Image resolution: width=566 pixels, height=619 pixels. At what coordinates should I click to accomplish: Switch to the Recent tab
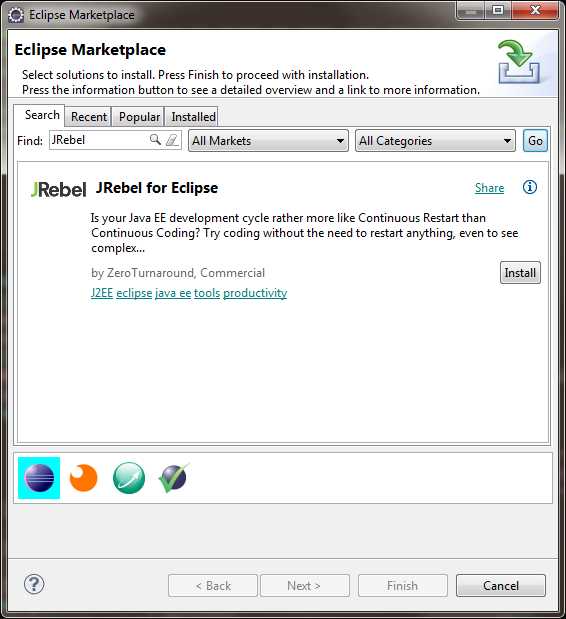click(88, 117)
